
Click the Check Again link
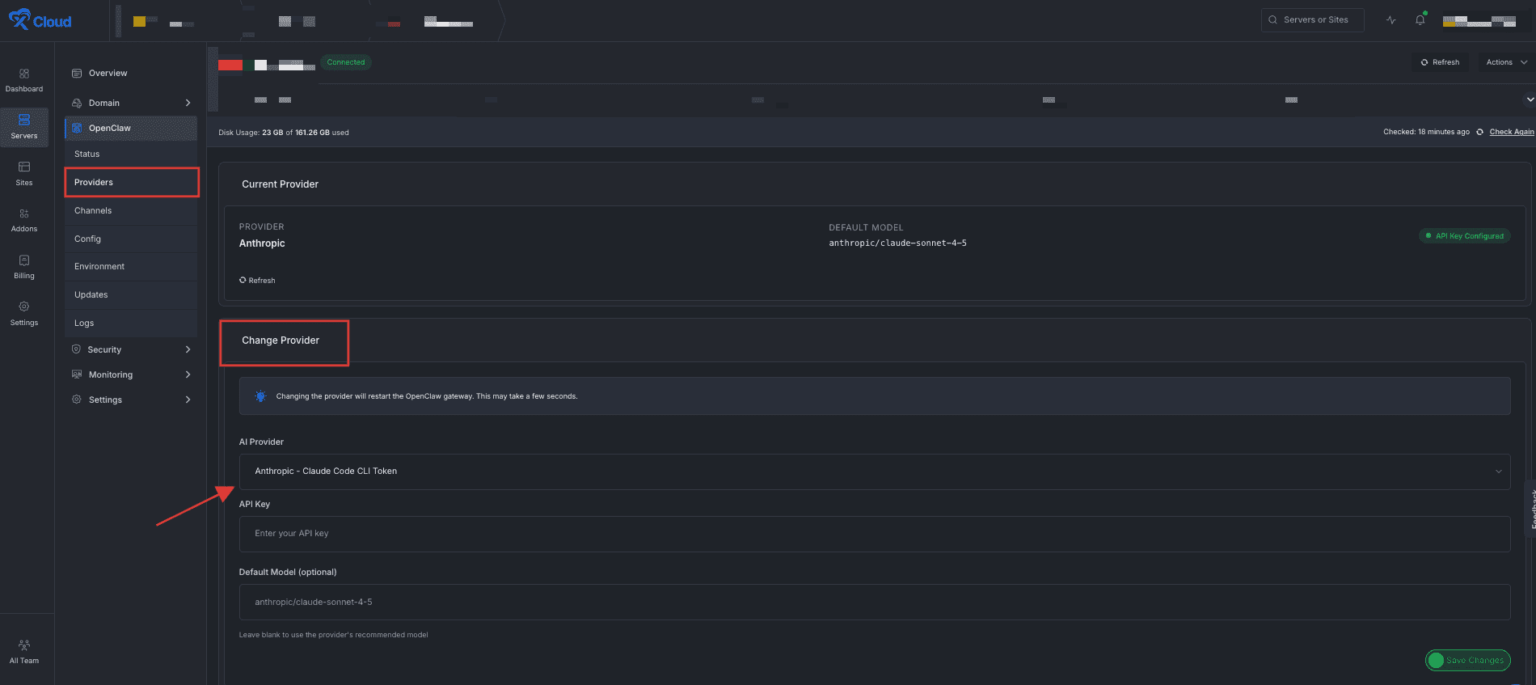coord(1510,131)
